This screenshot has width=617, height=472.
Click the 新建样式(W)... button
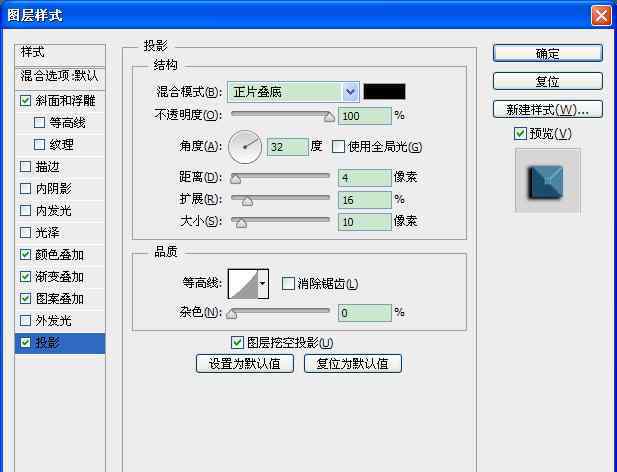pos(548,109)
